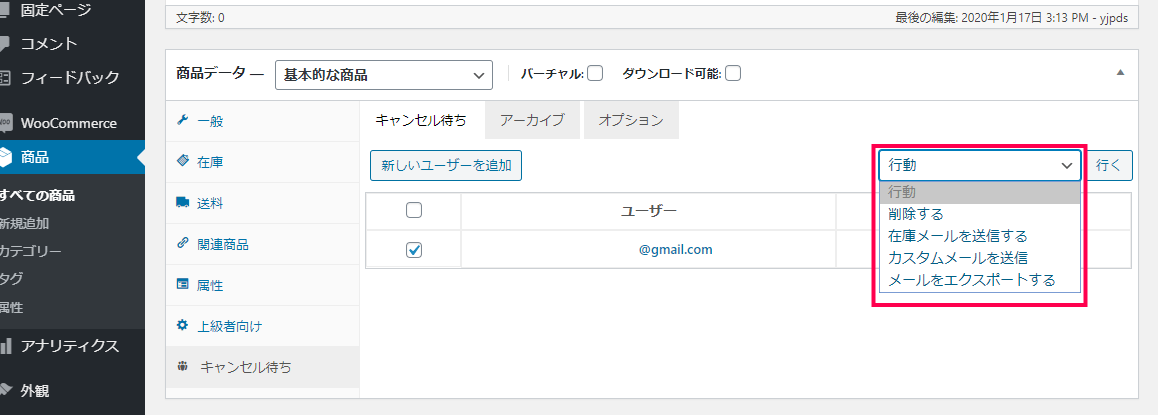The width and height of the screenshot is (1158, 415).
Task: Switch to the オプション tab
Action: pos(631,120)
